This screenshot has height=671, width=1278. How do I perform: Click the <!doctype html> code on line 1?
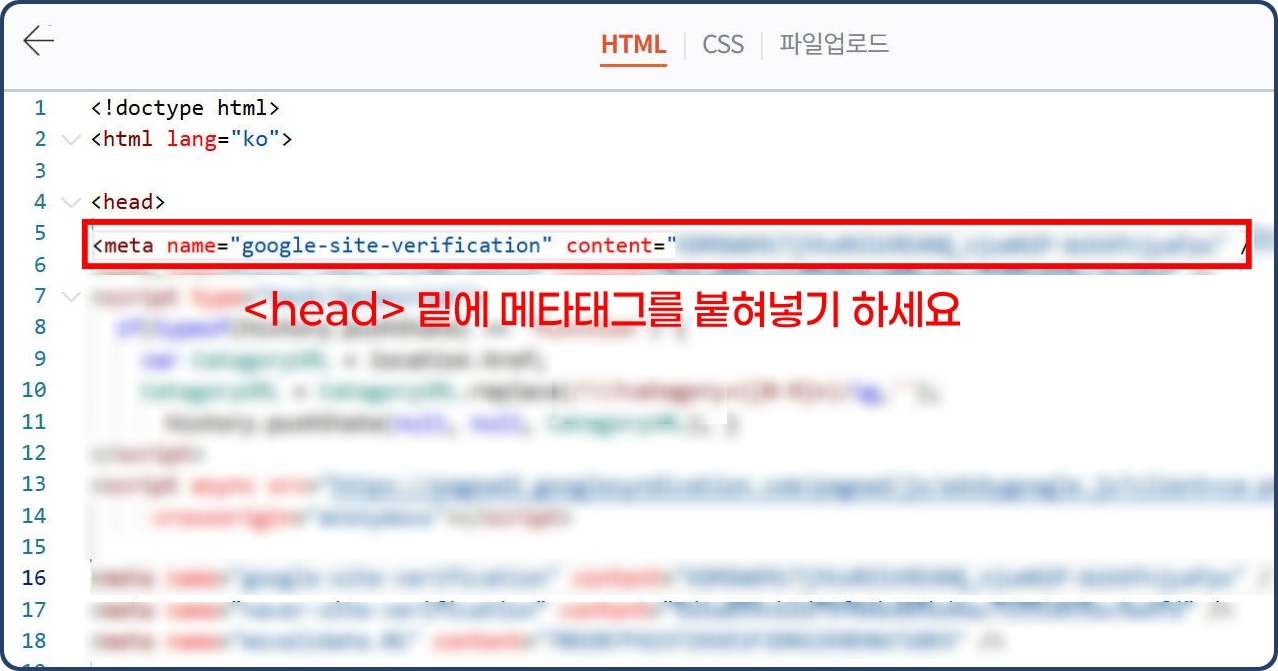click(x=185, y=107)
